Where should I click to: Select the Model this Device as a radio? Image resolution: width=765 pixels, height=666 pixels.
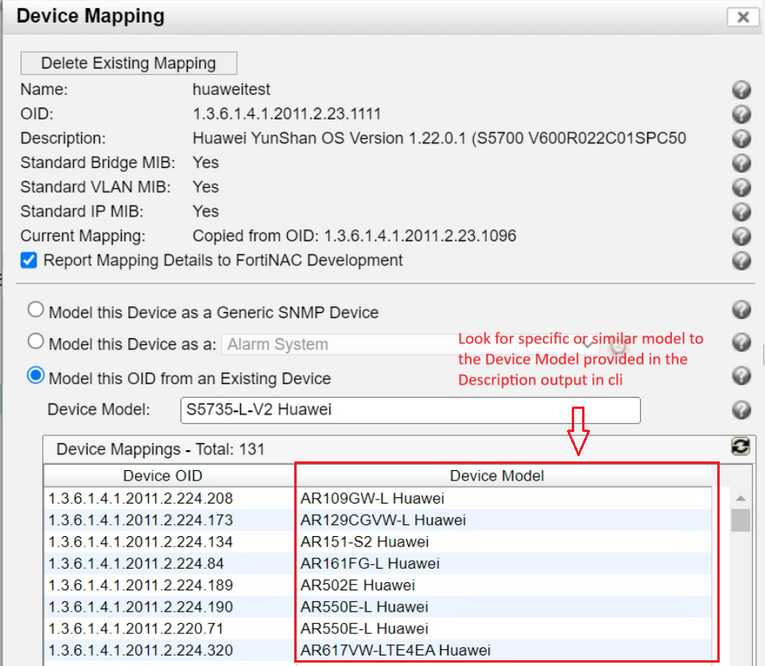point(36,341)
